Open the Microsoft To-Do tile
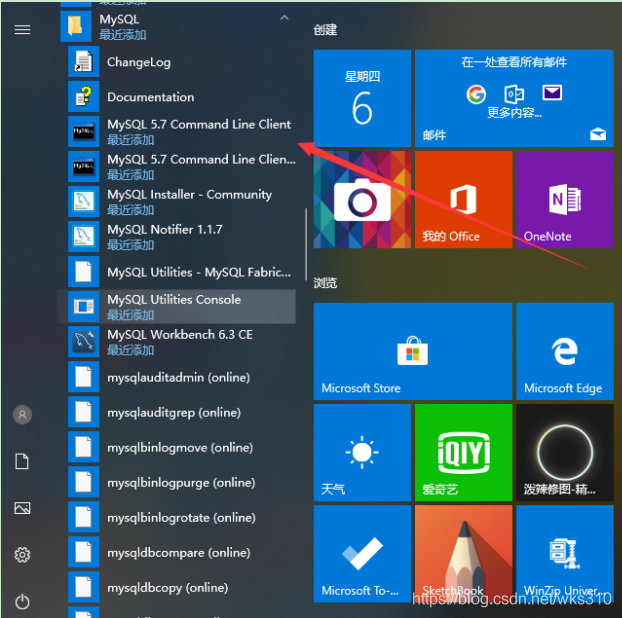Viewport: 622px width, 618px height. point(362,554)
